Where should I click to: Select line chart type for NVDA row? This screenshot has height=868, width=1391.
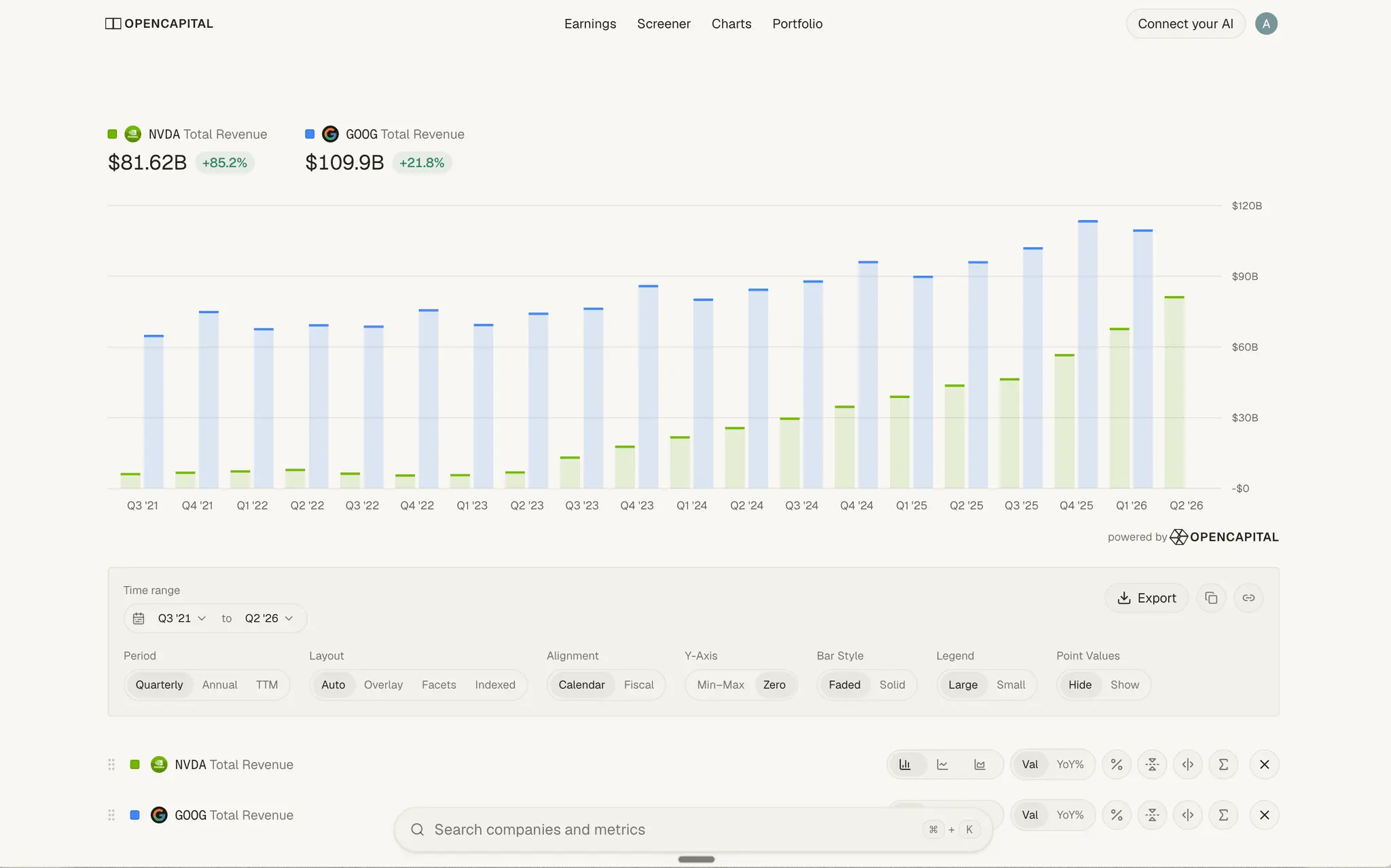[943, 764]
